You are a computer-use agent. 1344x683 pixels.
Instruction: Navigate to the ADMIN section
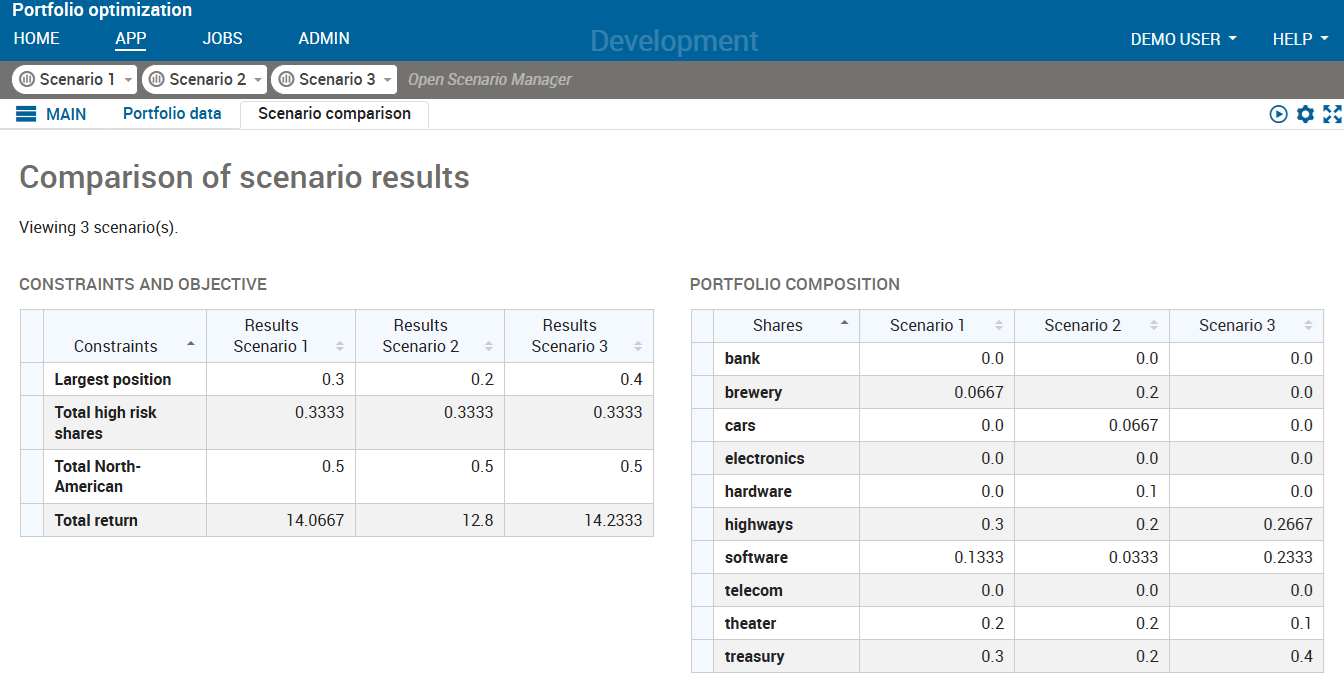pos(324,38)
